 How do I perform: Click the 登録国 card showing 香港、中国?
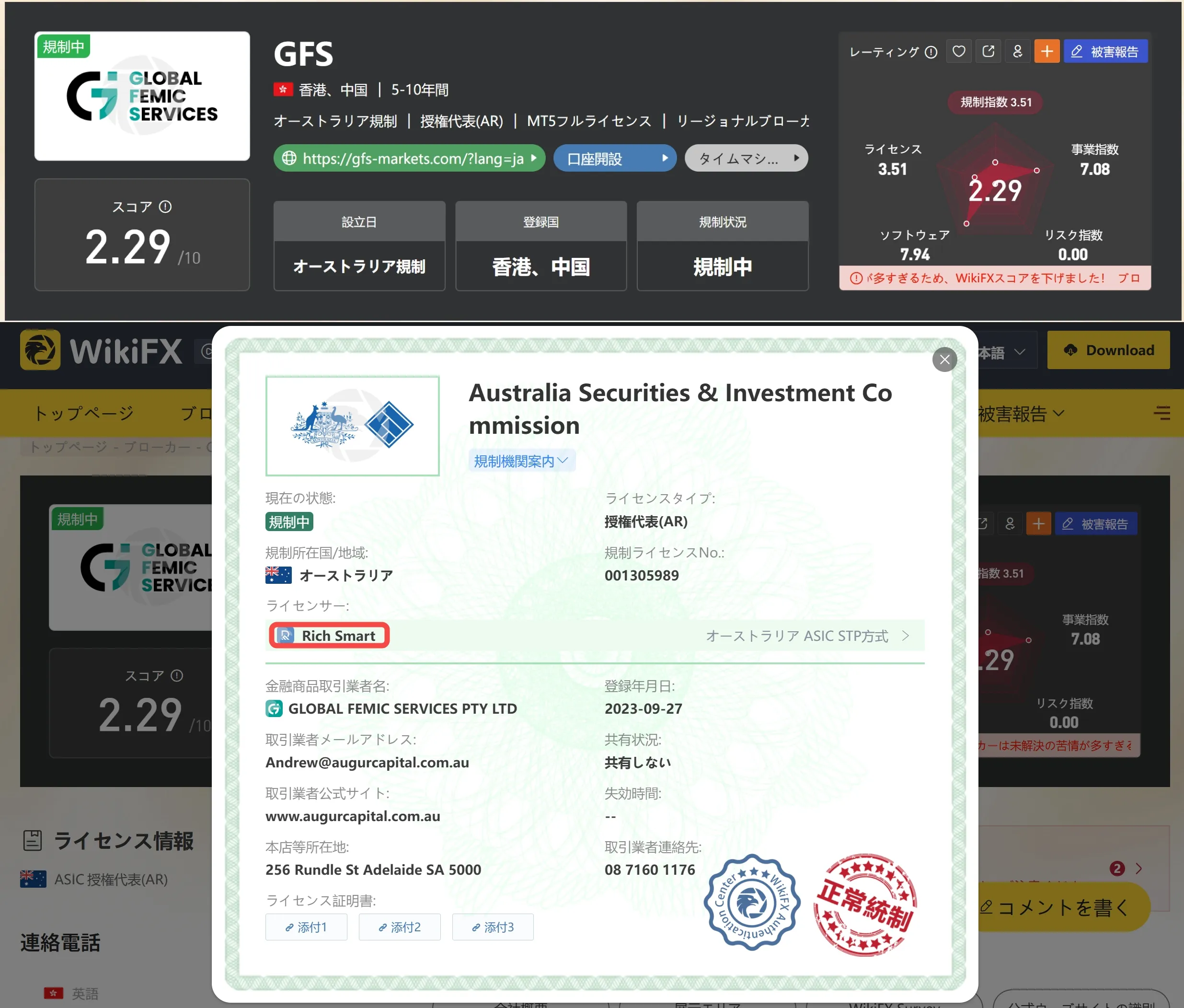tap(541, 246)
